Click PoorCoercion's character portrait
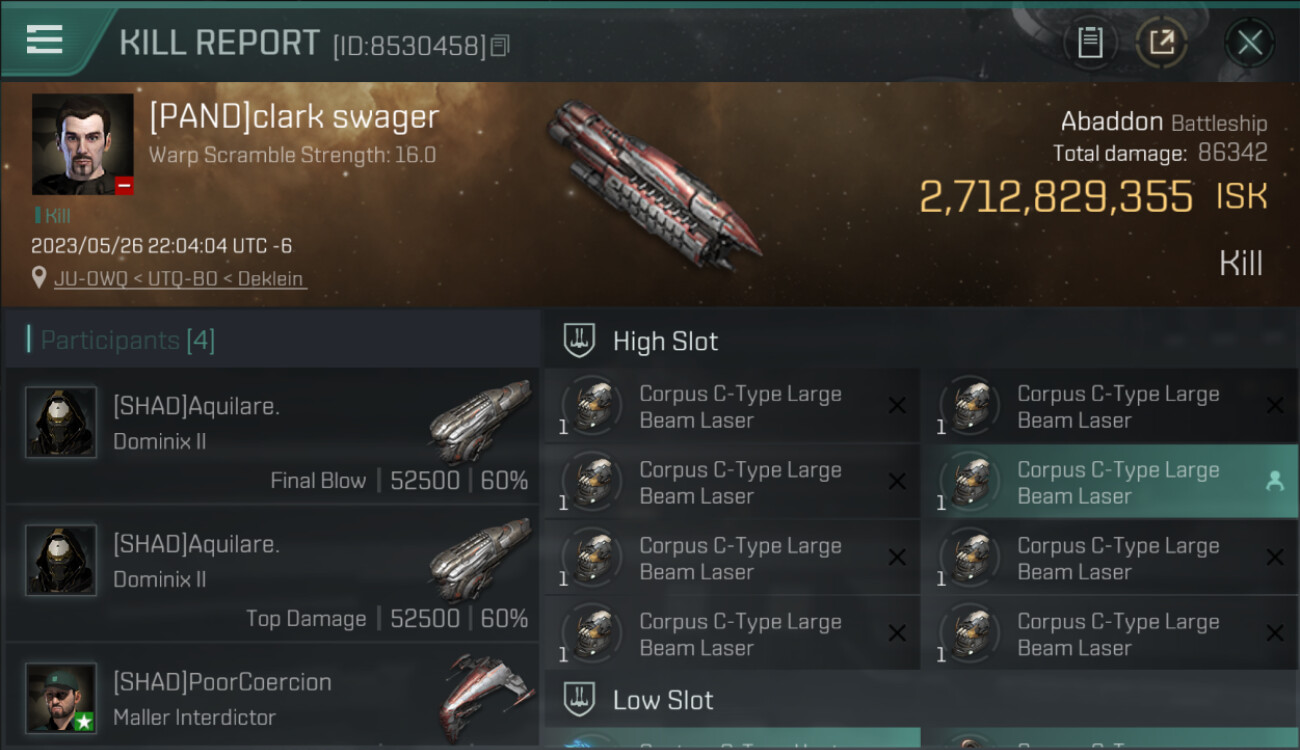The image size is (1300, 750). pos(61,697)
